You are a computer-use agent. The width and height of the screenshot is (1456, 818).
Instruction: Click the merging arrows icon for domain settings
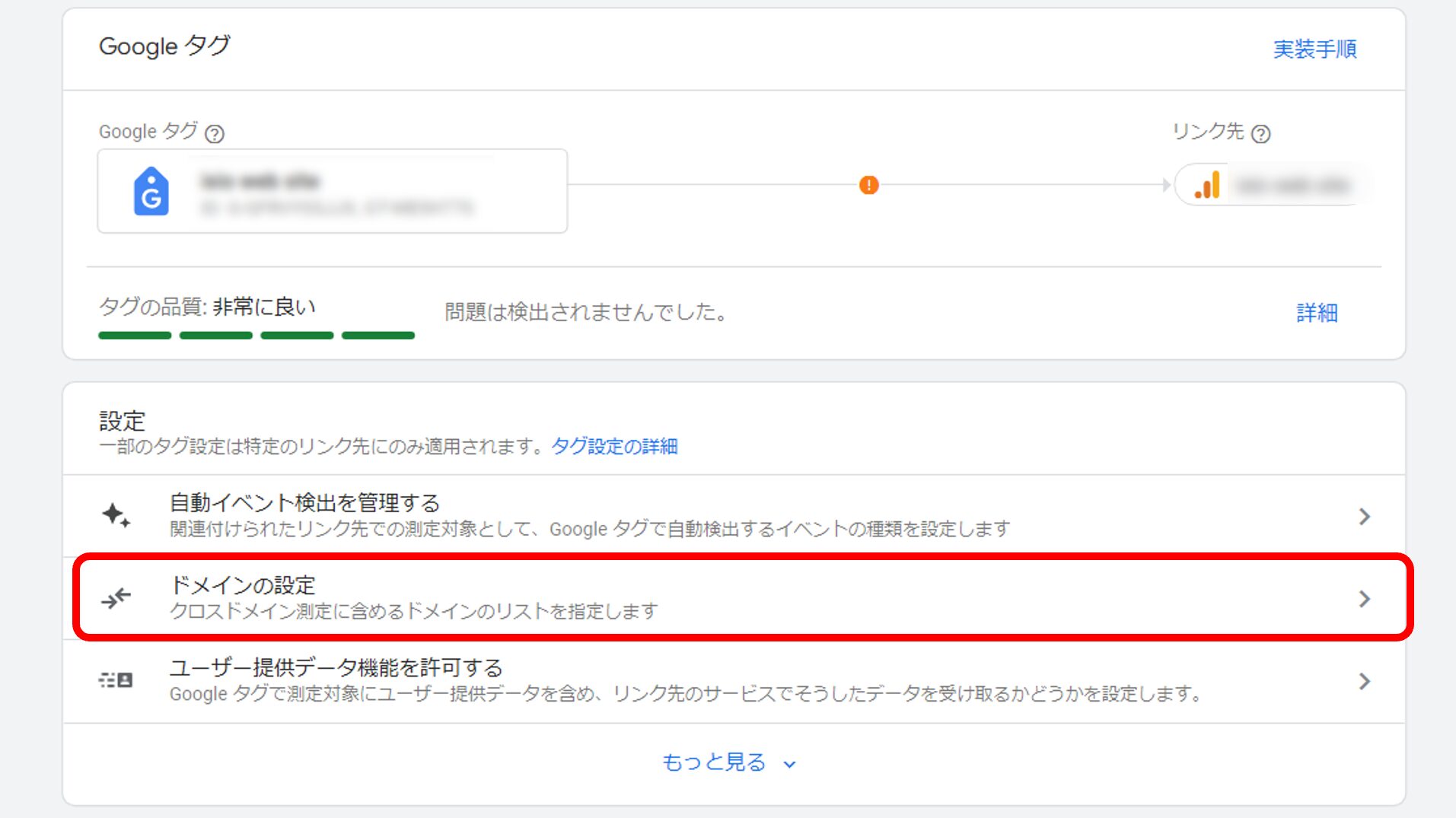point(116,599)
